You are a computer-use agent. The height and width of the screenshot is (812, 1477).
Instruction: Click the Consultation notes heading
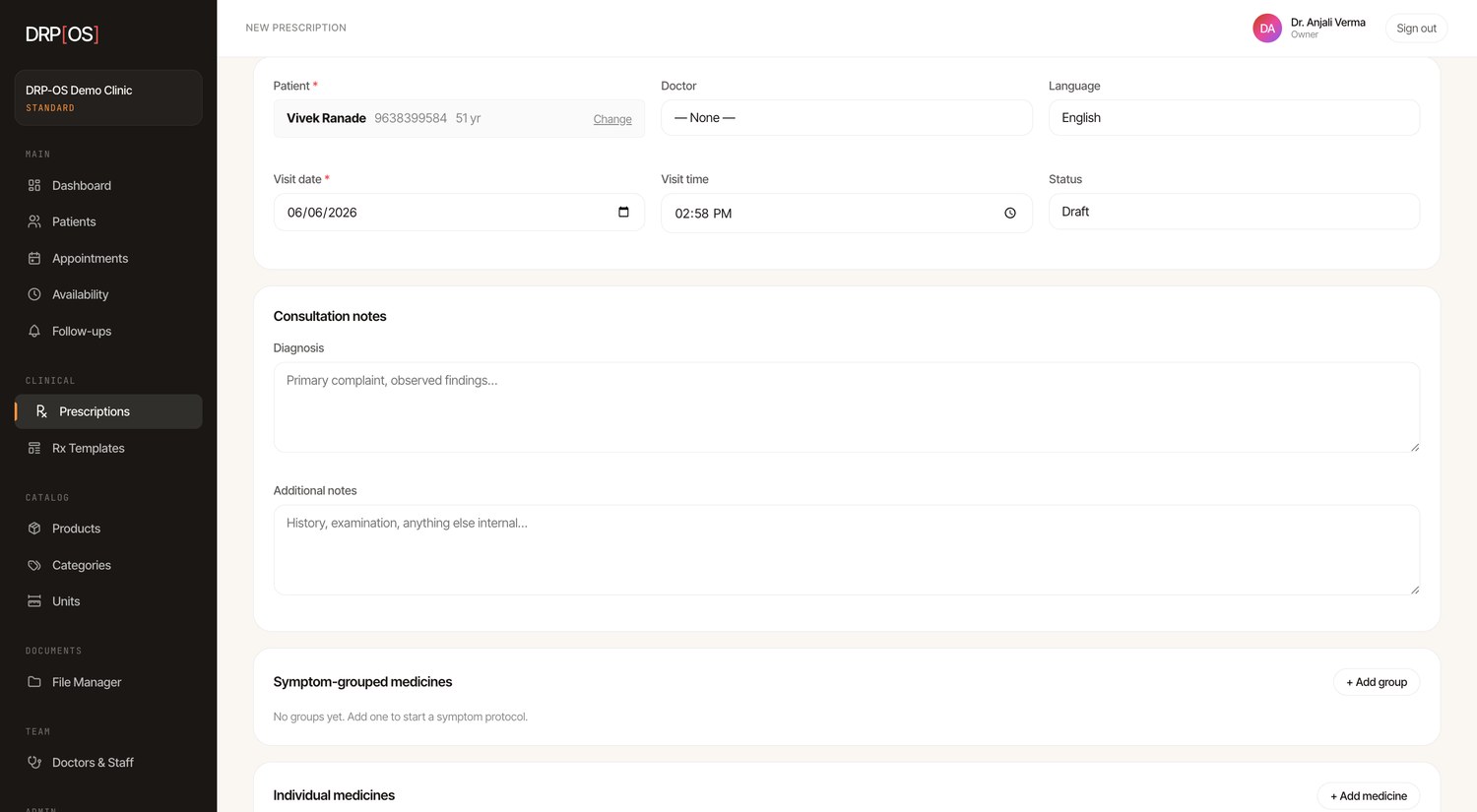pos(330,316)
